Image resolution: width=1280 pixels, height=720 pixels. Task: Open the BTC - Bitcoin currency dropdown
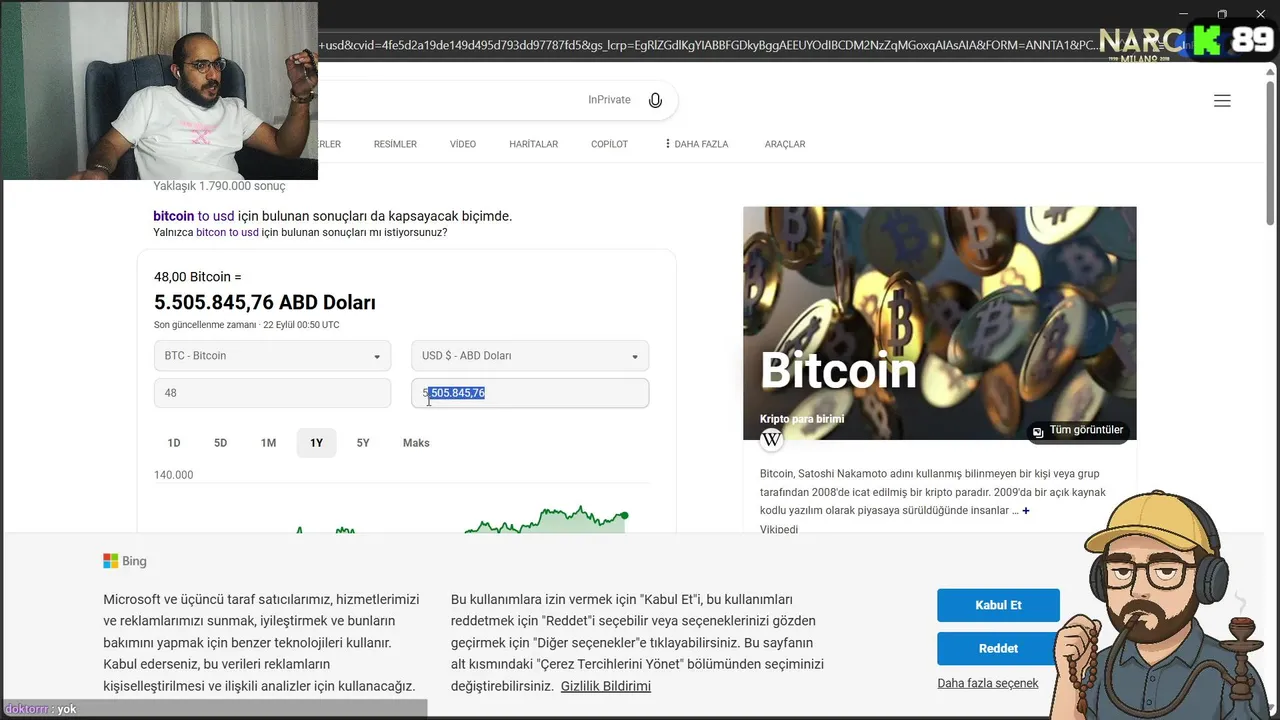[x=272, y=356]
